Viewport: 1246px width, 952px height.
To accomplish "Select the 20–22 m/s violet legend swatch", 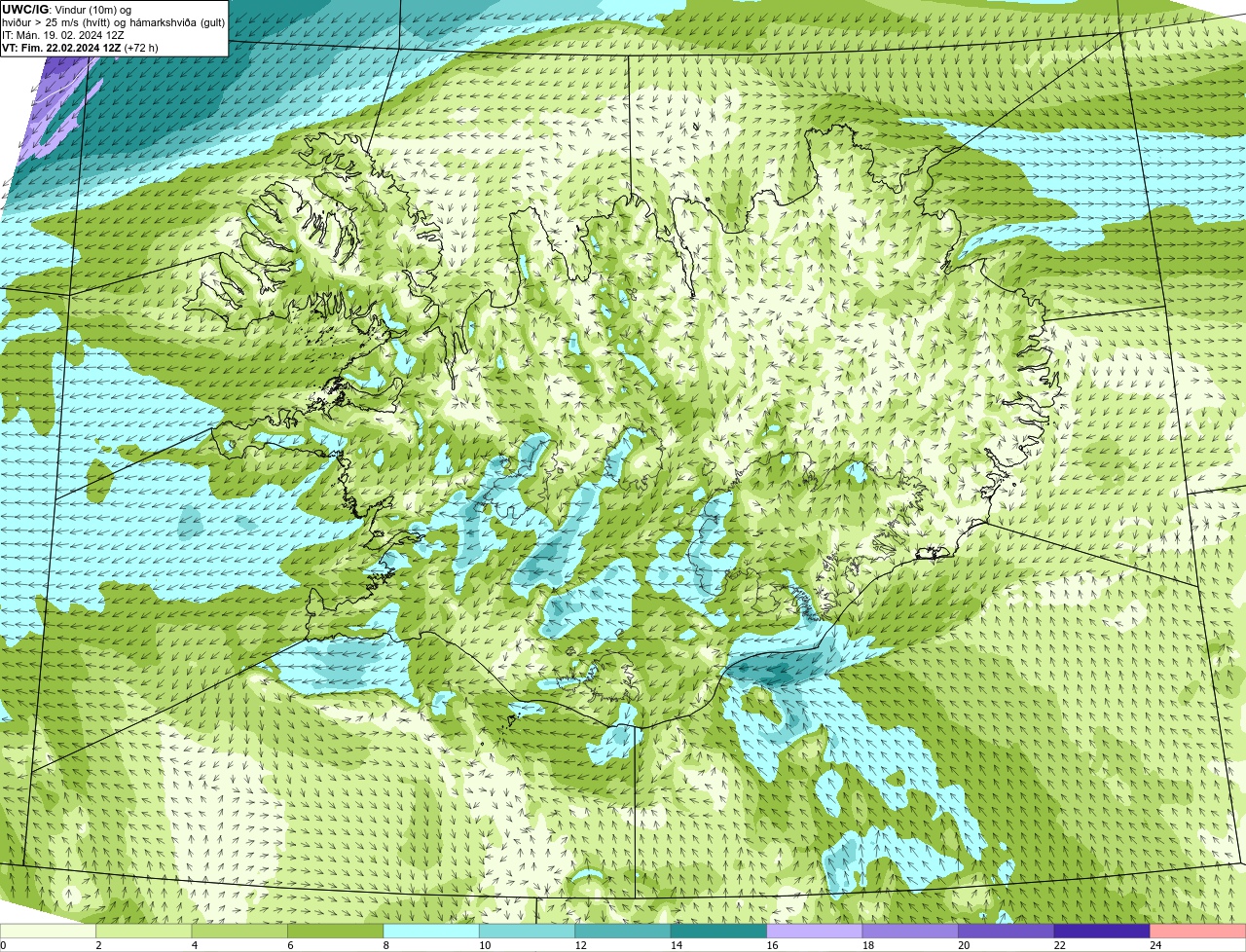I will point(1007,932).
